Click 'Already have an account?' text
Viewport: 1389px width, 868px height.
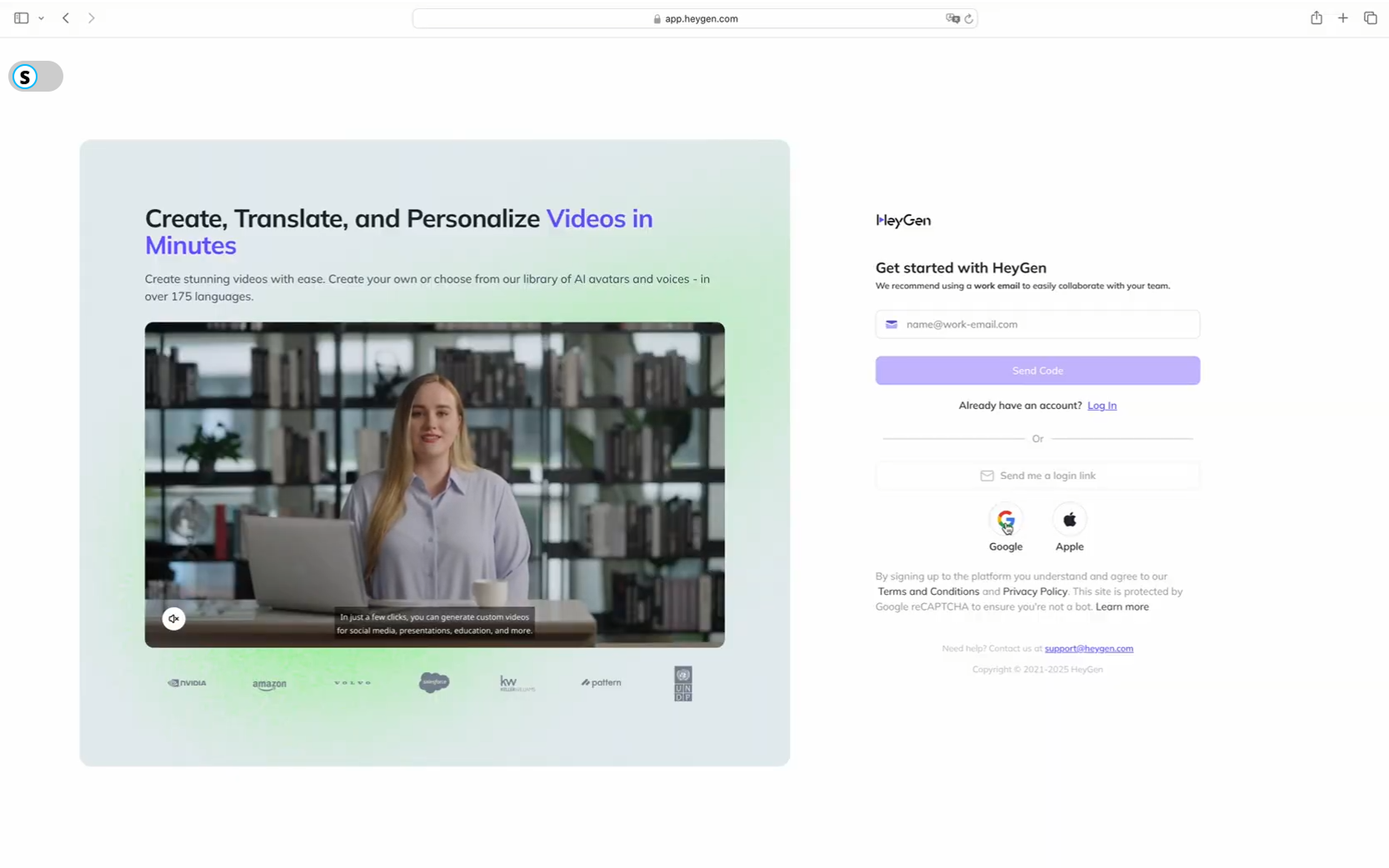1020,406
